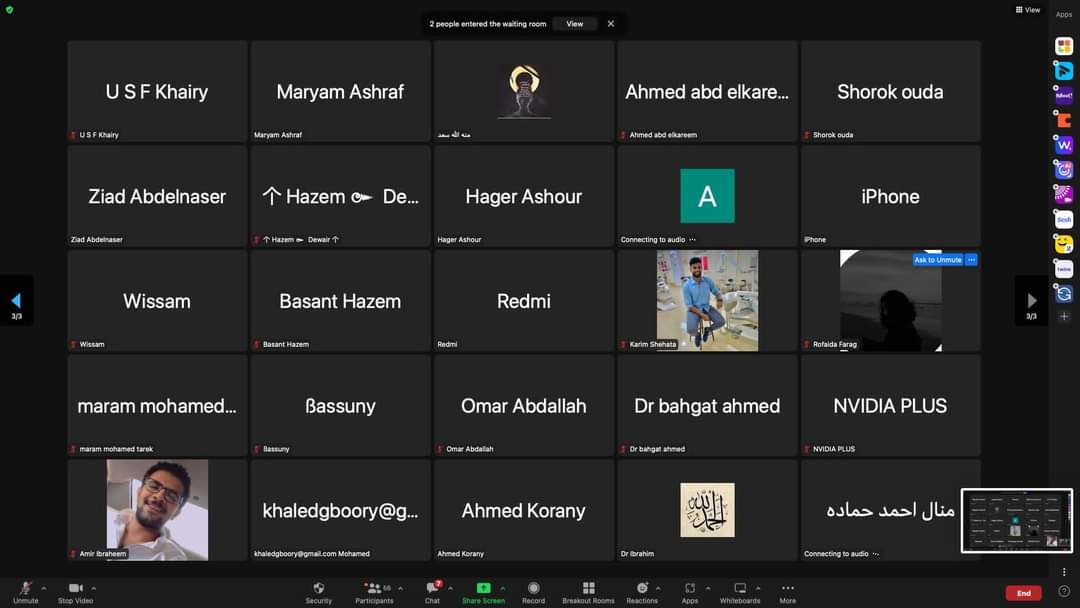Expand the Share Screen options arrow

pyautogui.click(x=501, y=587)
